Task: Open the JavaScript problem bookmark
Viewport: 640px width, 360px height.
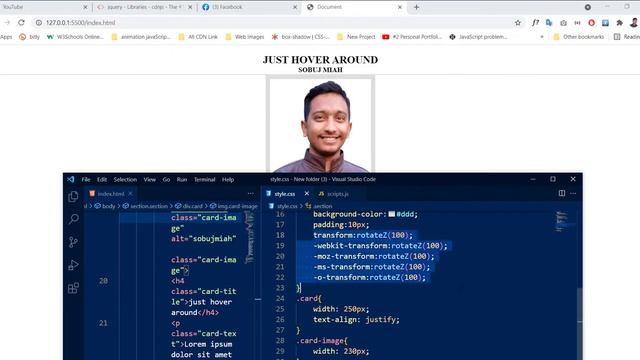Action: (478, 37)
